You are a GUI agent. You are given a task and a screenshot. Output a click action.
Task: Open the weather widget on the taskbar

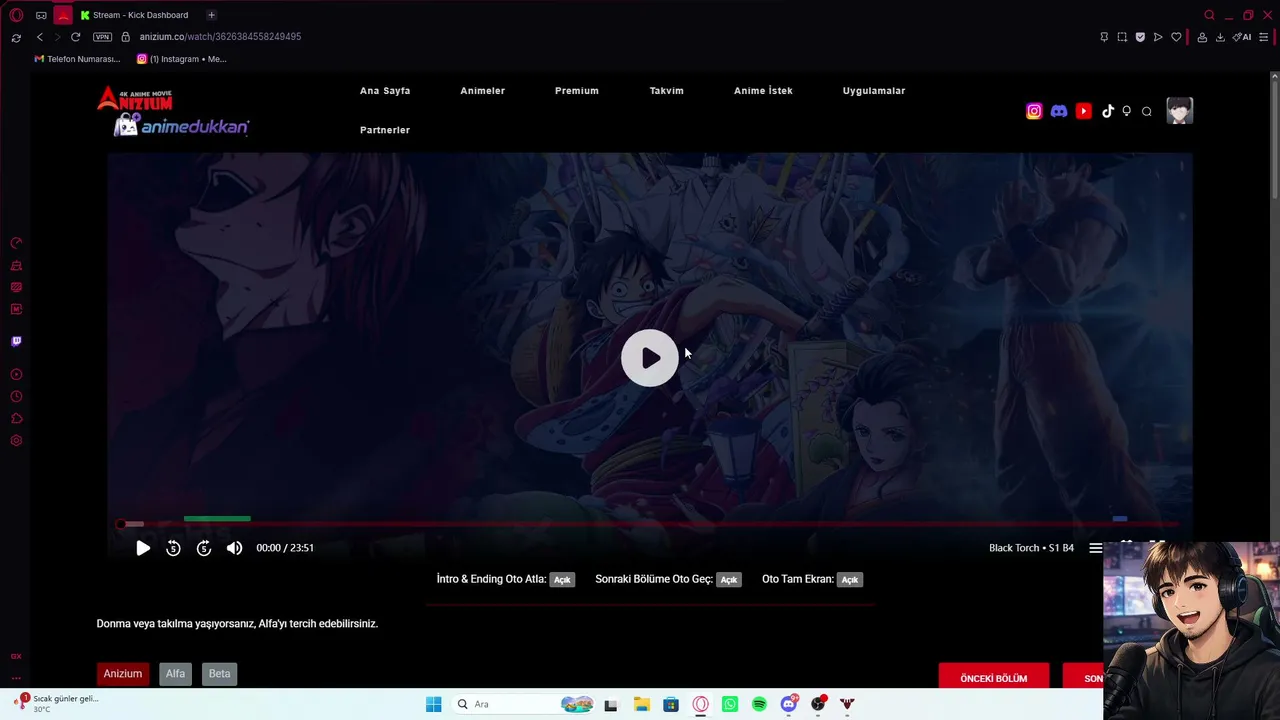(56, 703)
